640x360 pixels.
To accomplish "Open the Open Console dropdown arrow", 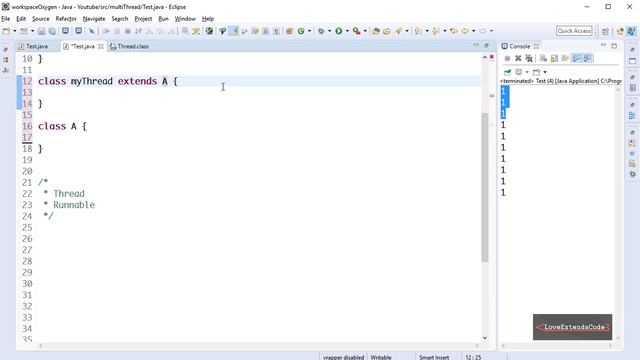I will (x=545, y=72).
